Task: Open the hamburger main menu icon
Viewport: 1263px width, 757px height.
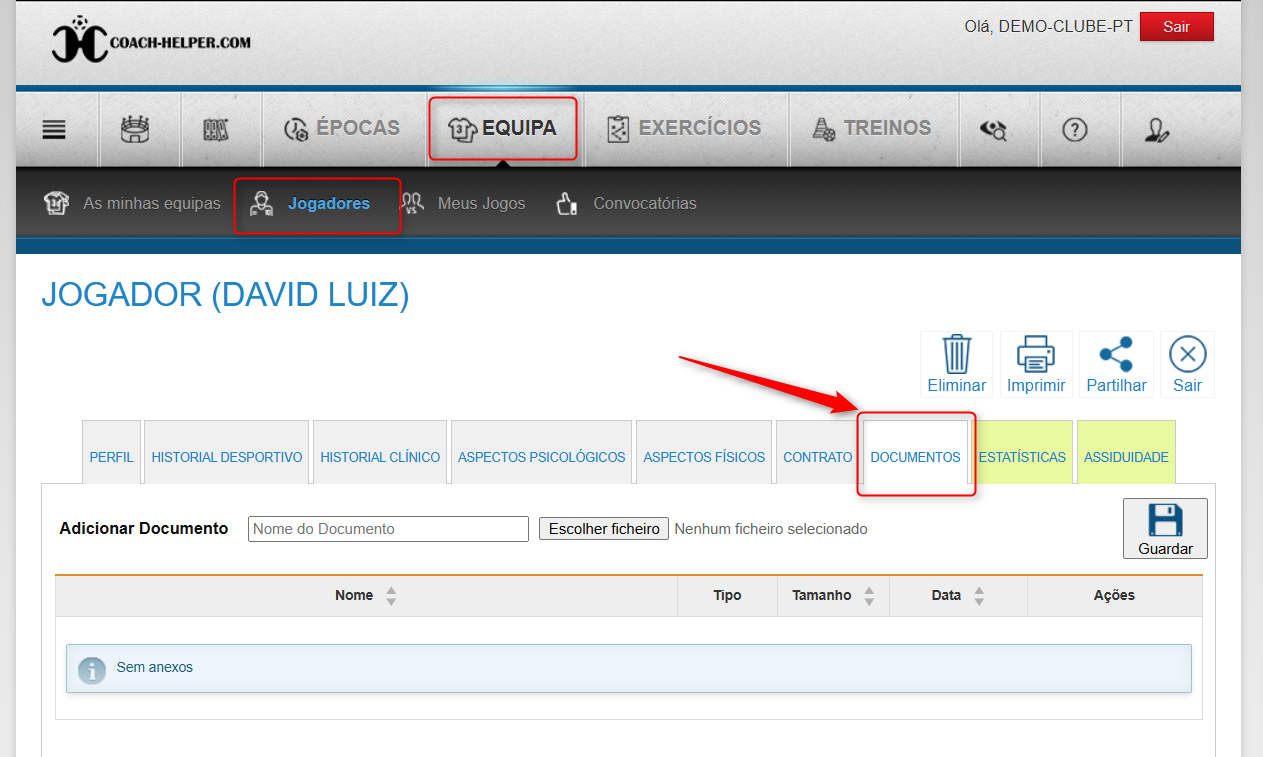Action: pyautogui.click(x=54, y=129)
